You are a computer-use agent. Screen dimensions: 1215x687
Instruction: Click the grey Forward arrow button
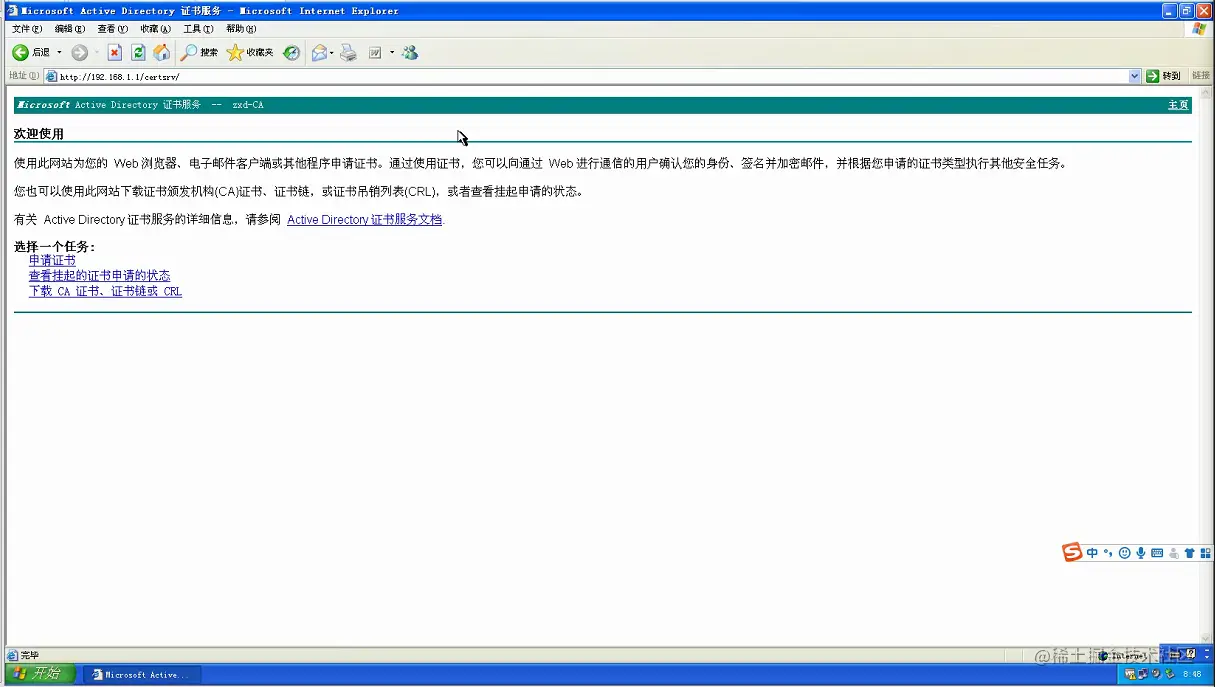pos(80,52)
